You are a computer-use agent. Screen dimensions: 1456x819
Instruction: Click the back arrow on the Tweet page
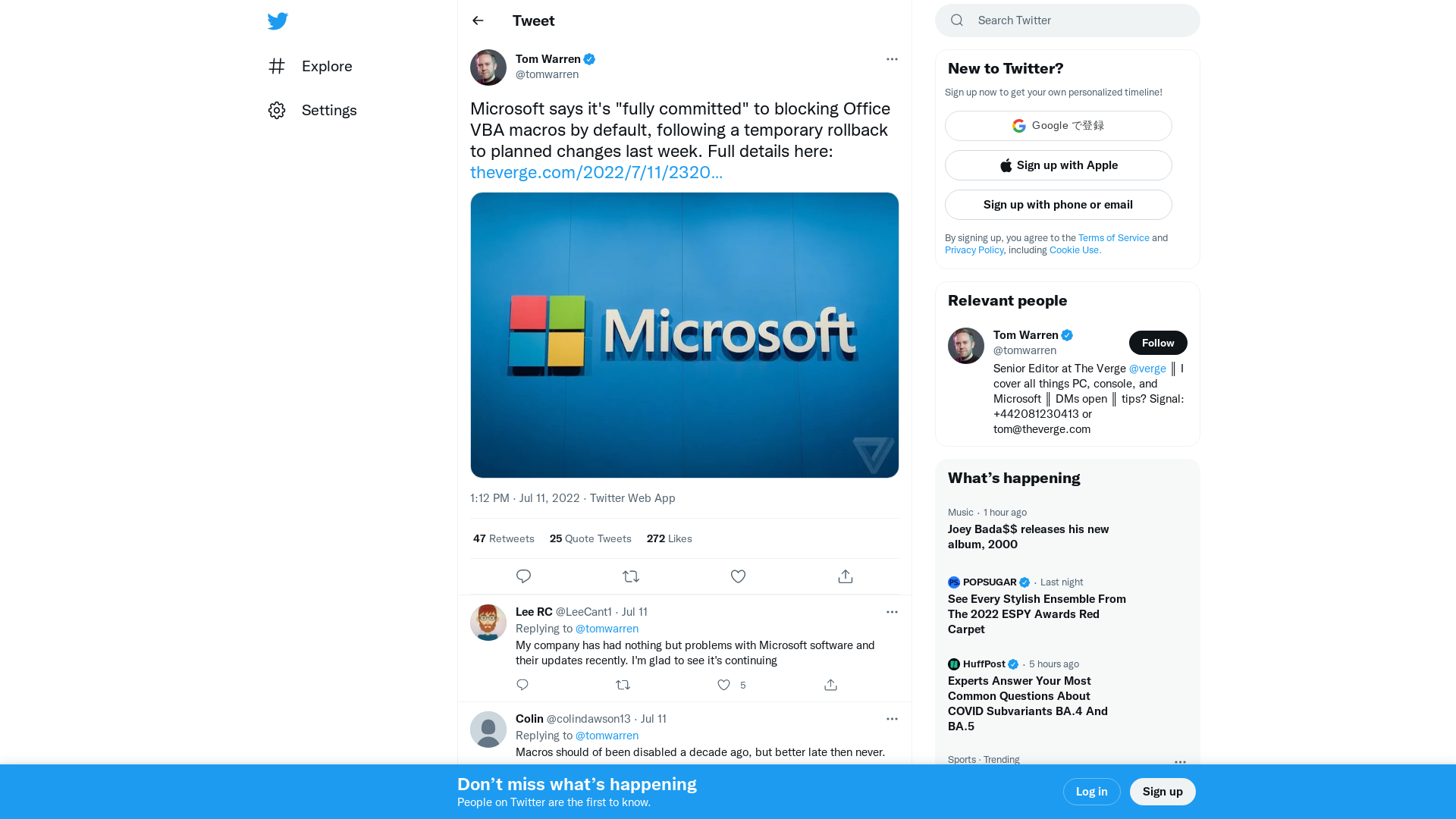point(477,20)
